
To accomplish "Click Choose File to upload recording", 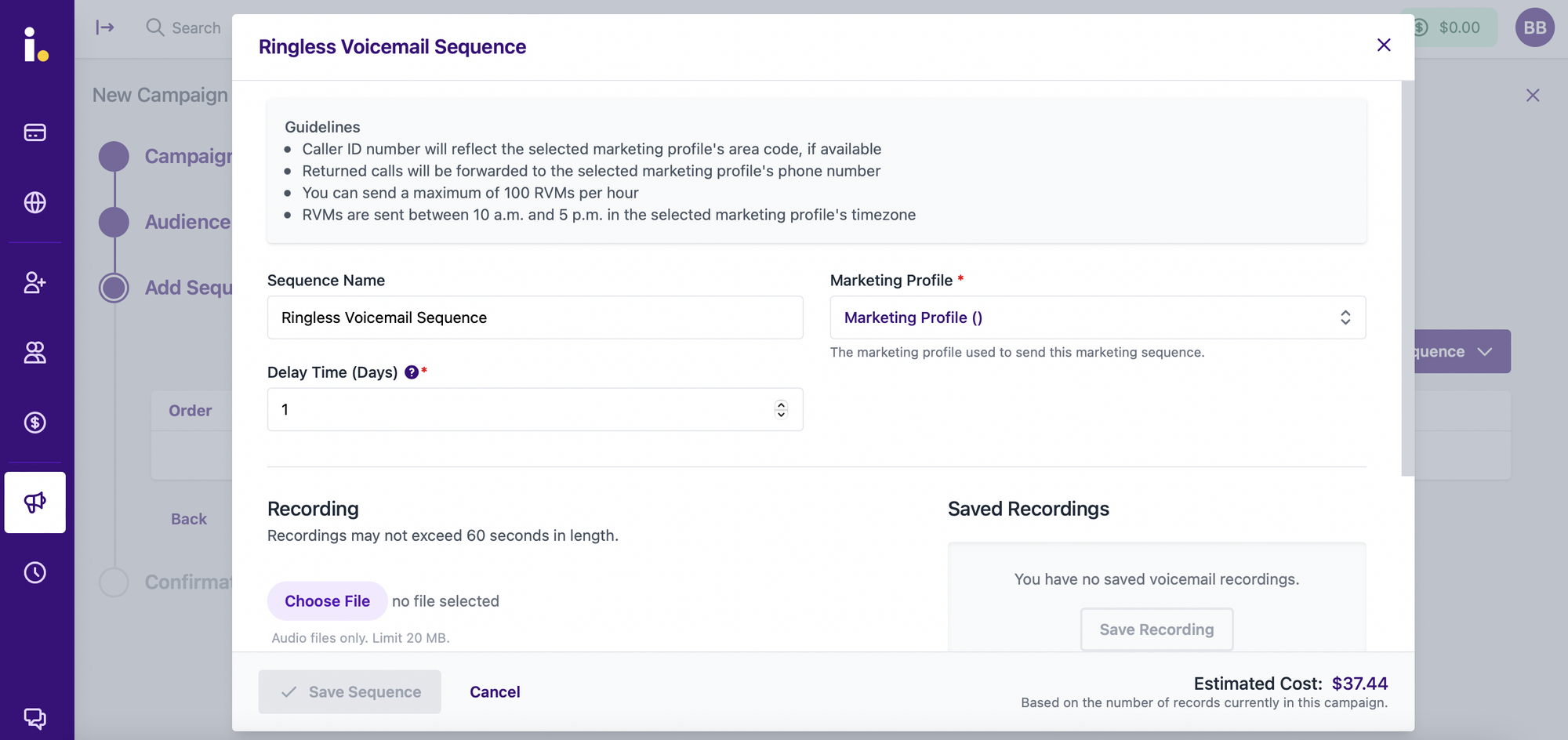I will pyautogui.click(x=327, y=601).
